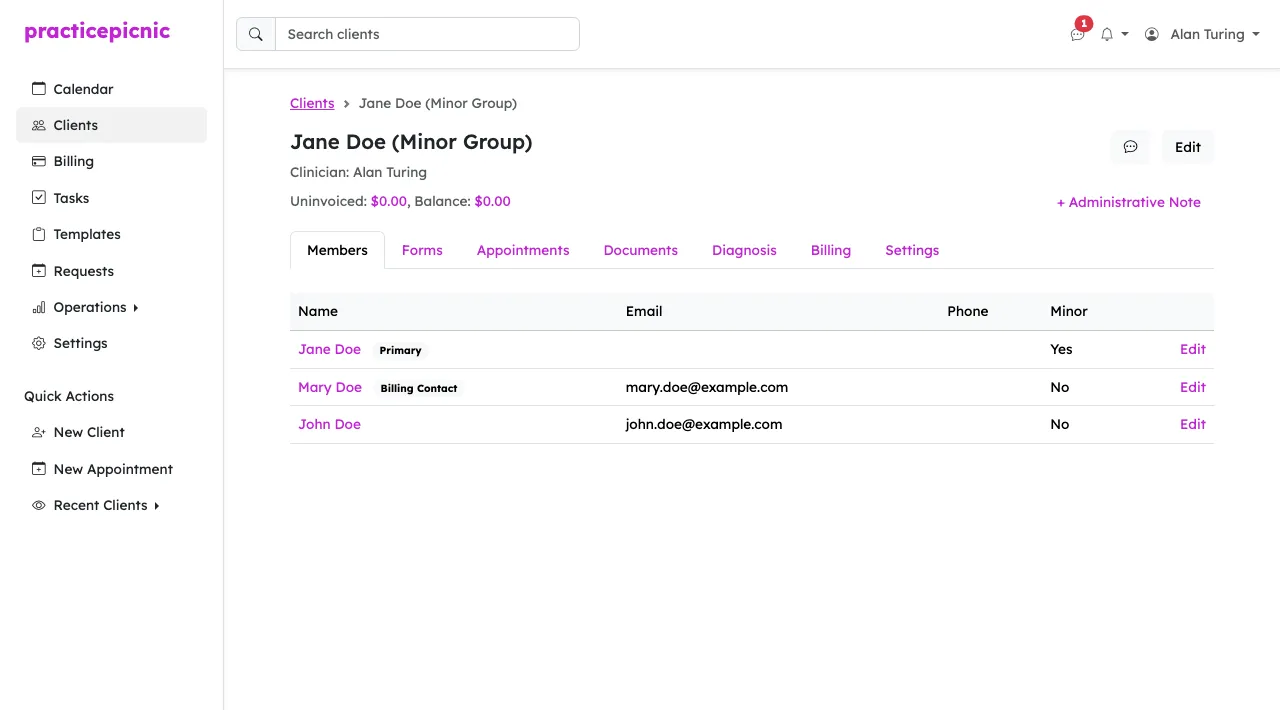Click the Name column header
This screenshot has width=1280, height=710.
pyautogui.click(x=318, y=311)
